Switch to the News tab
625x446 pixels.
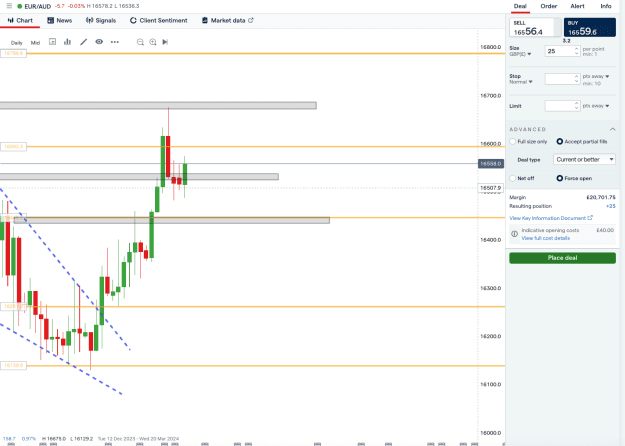click(x=59, y=20)
